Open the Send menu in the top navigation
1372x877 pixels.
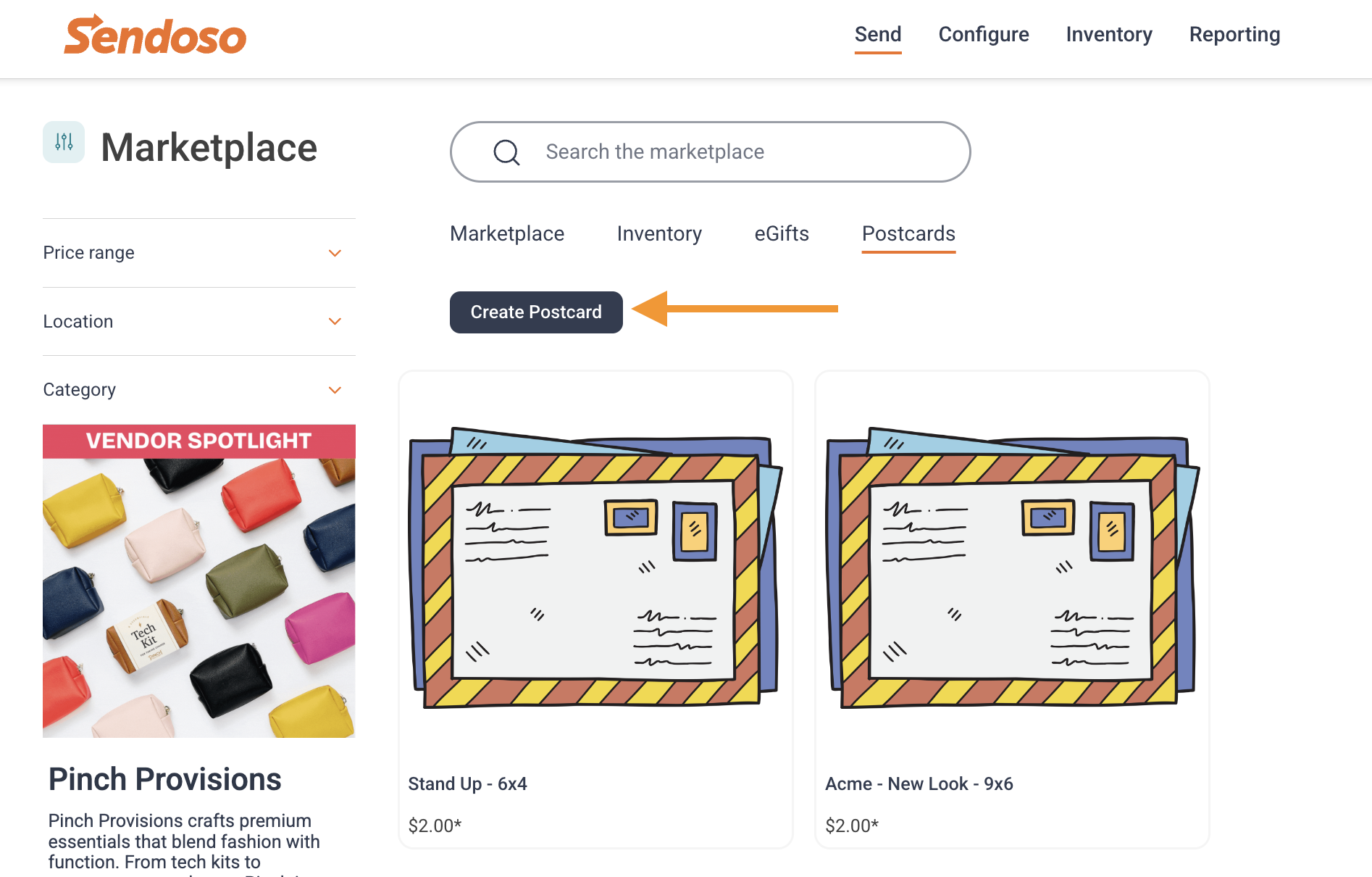coord(878,35)
